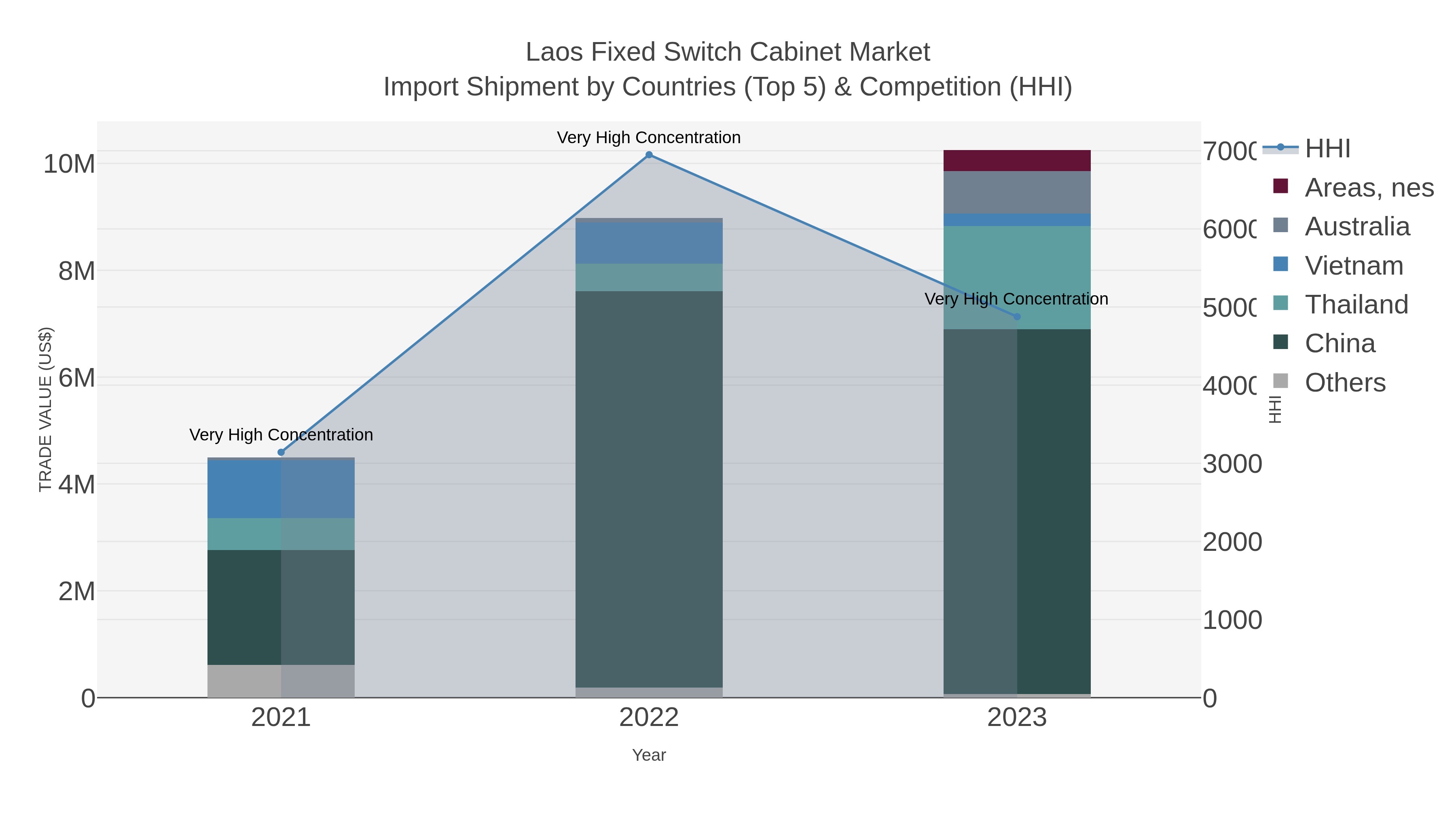This screenshot has height=819, width=1456.
Task: Click the 2021 'Very High Concentration' annotation
Action: tap(281, 435)
